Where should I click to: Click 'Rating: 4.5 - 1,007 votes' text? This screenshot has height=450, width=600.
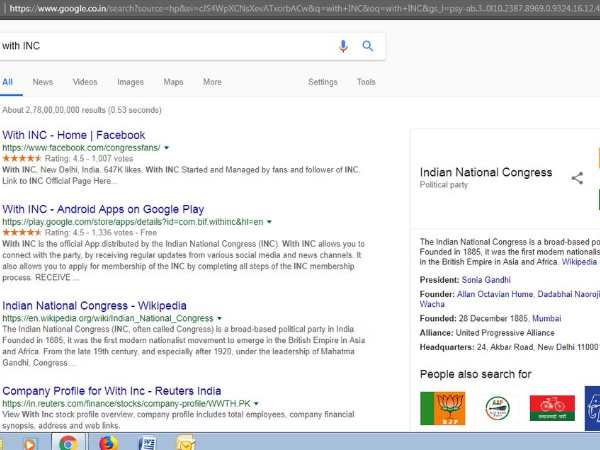point(89,159)
